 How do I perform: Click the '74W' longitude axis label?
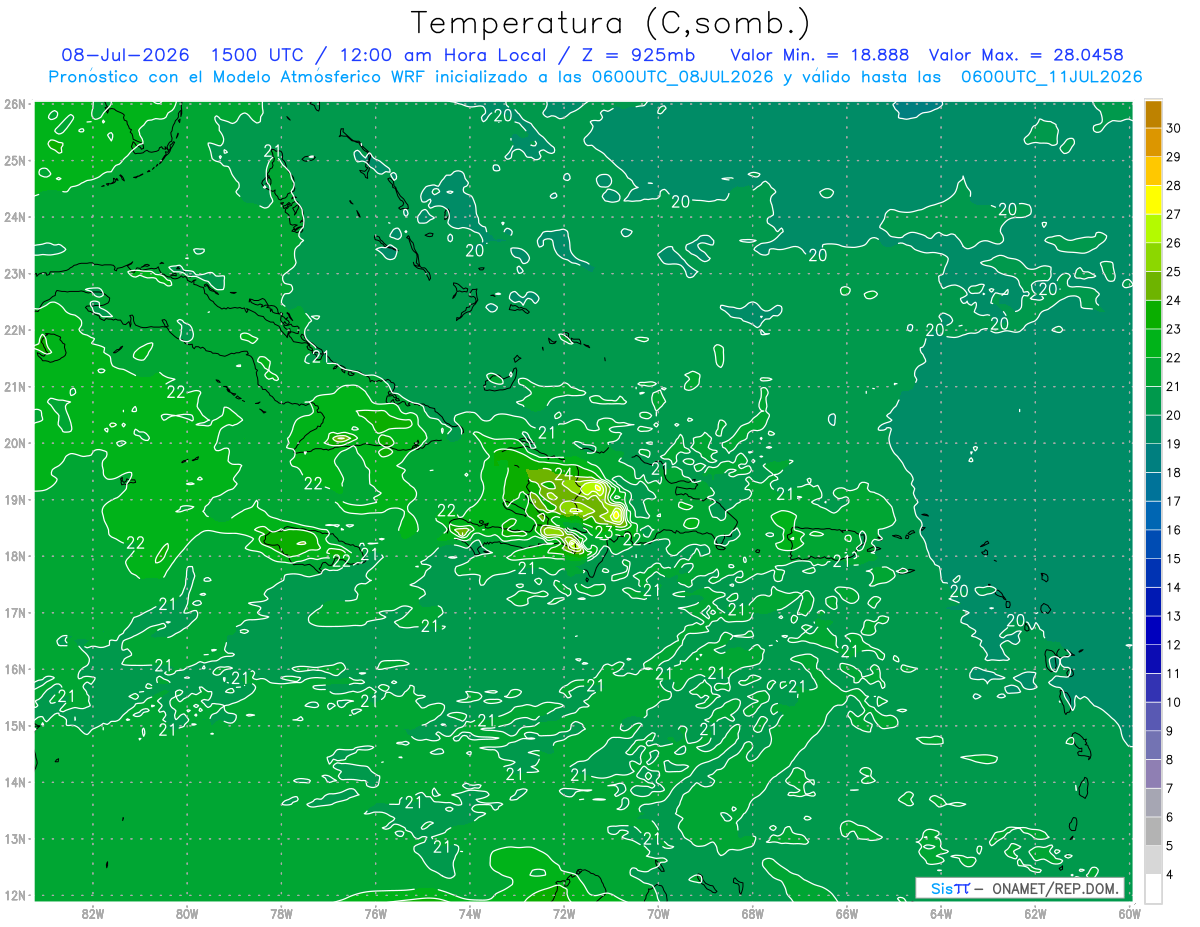click(x=469, y=912)
